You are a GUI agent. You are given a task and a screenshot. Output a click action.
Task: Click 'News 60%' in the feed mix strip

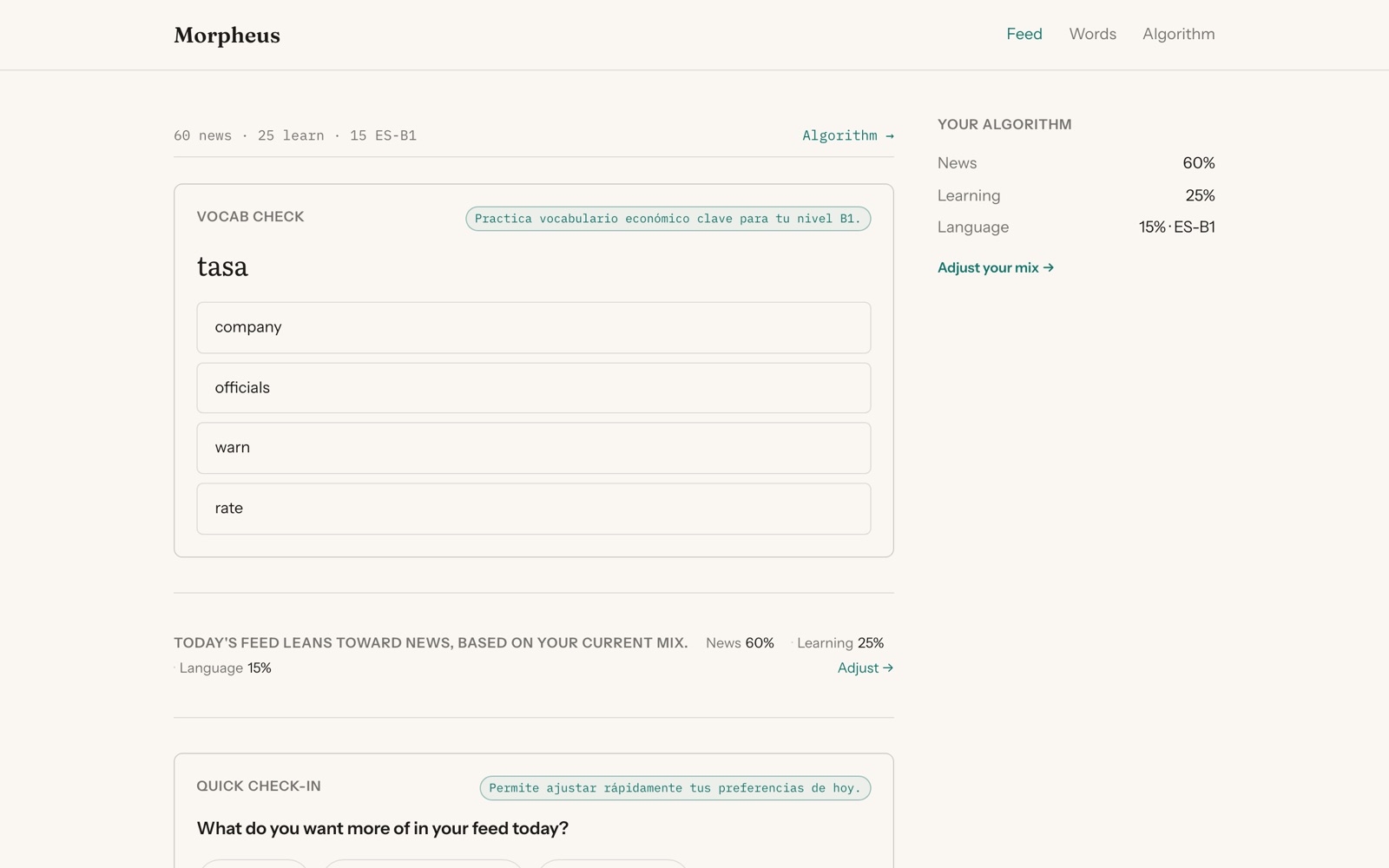[x=740, y=643]
